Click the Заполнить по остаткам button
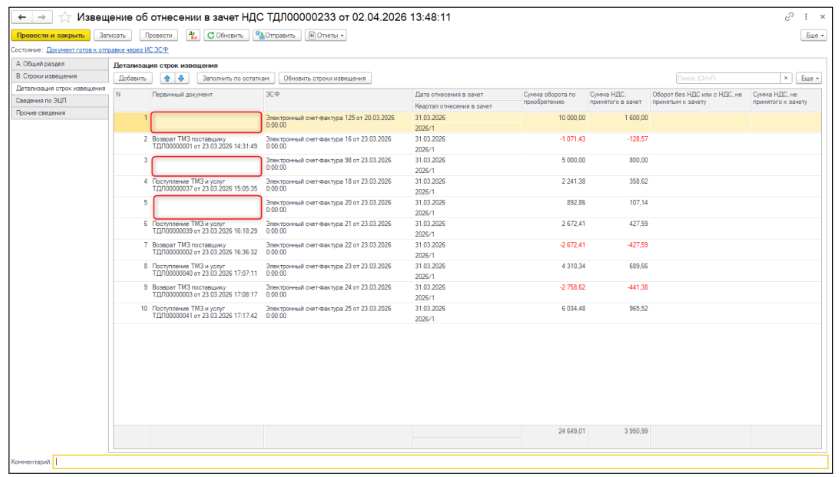This screenshot has width=840, height=477. (234, 78)
